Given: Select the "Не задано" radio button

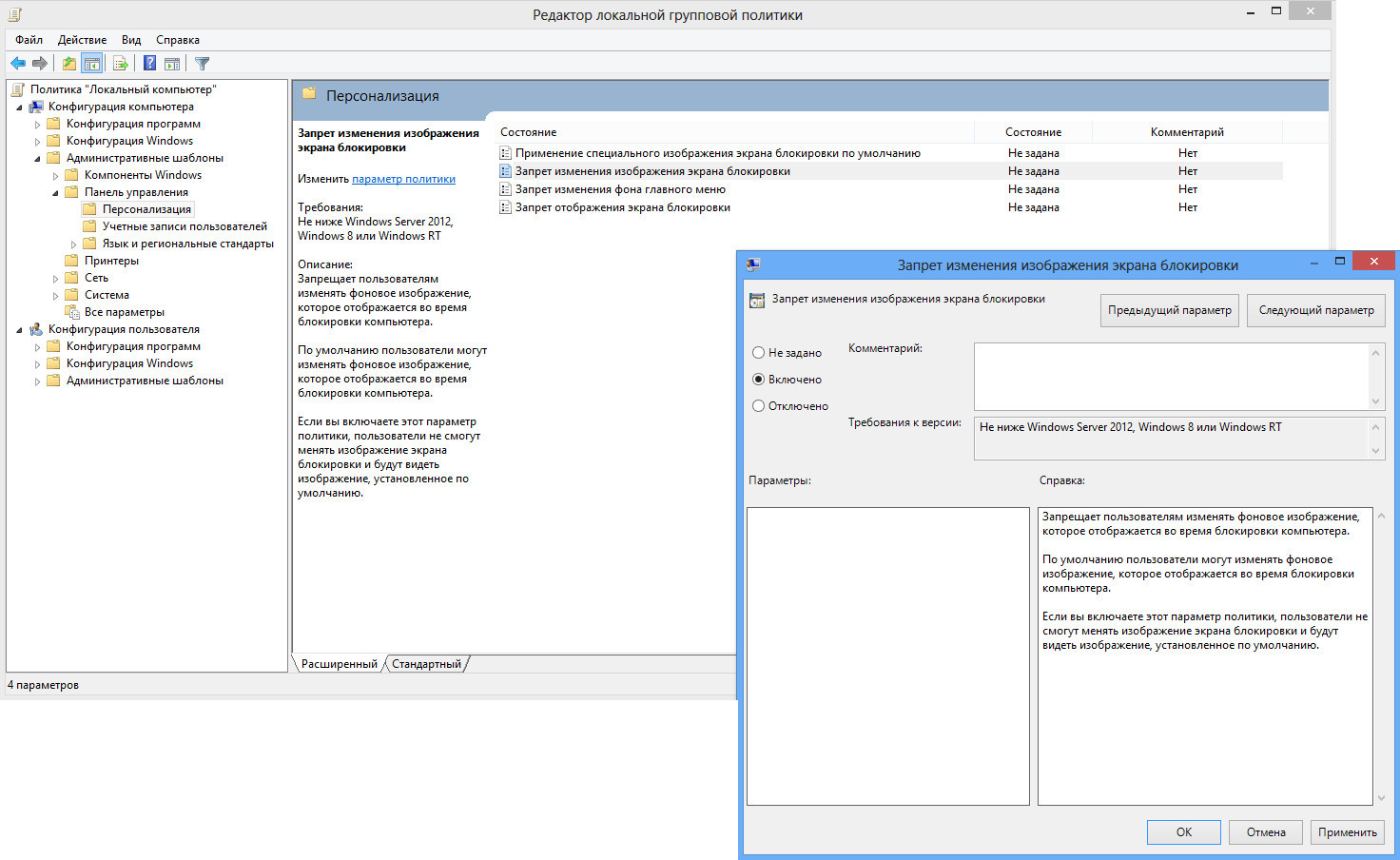Looking at the screenshot, I should (x=759, y=353).
